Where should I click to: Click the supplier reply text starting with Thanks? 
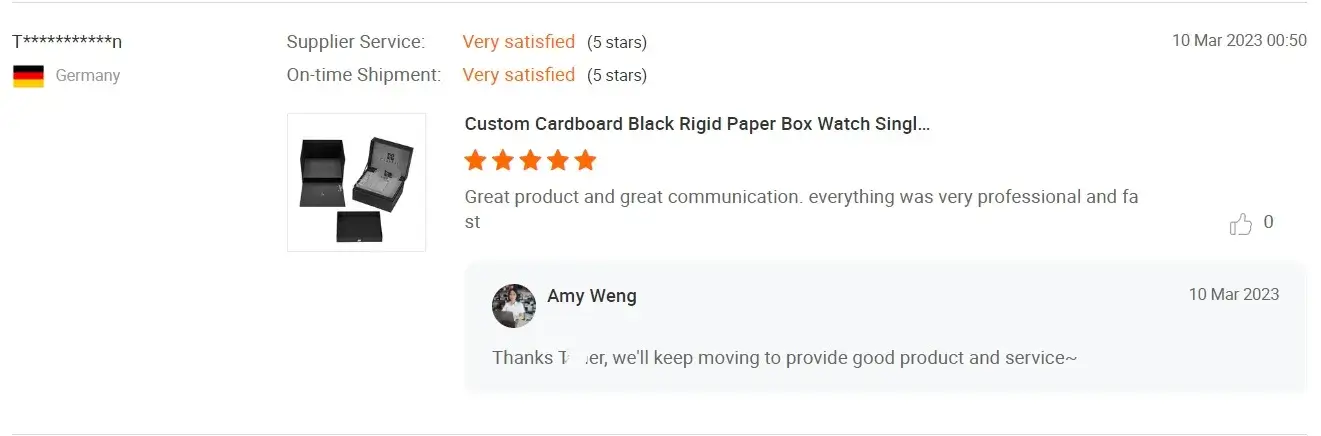[784, 357]
